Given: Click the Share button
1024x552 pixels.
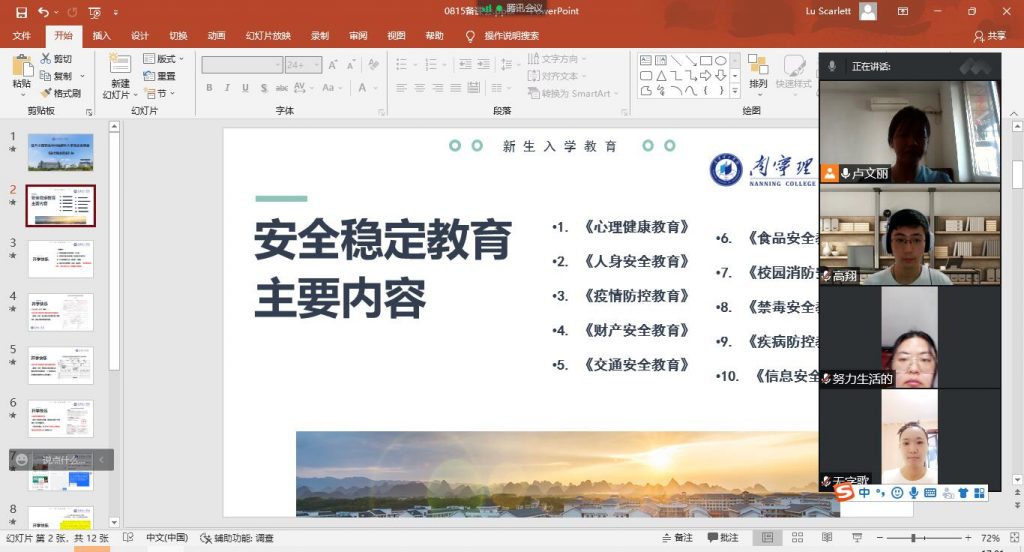Looking at the screenshot, I should (989, 36).
